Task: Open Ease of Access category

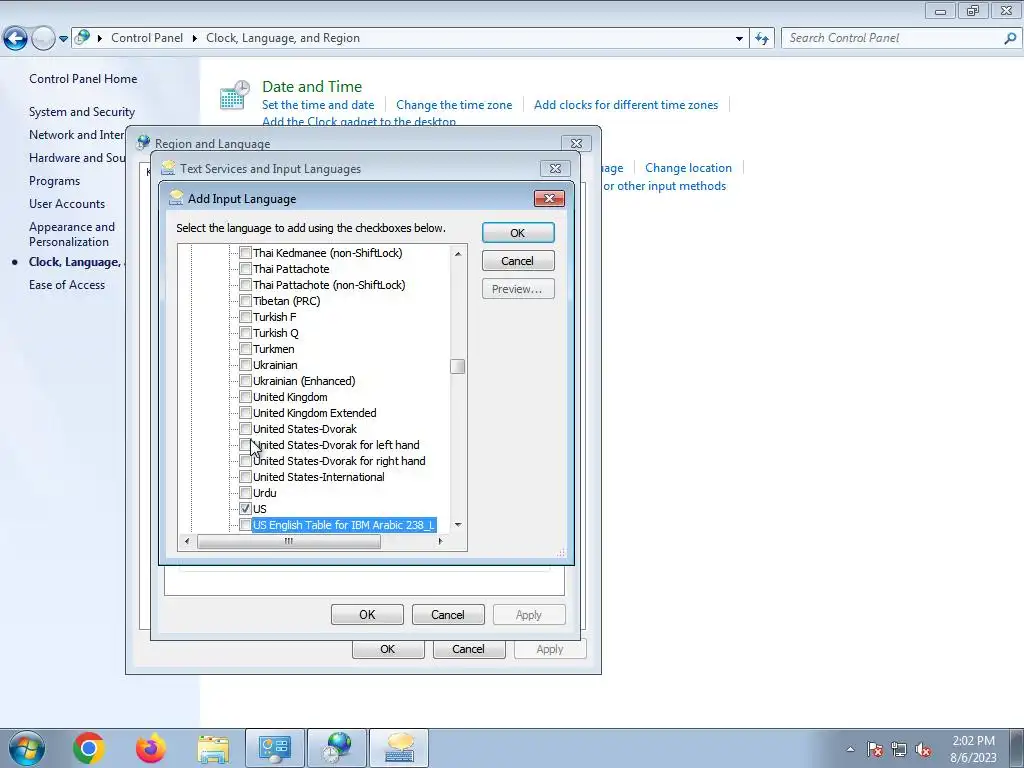Action: pyautogui.click(x=67, y=285)
